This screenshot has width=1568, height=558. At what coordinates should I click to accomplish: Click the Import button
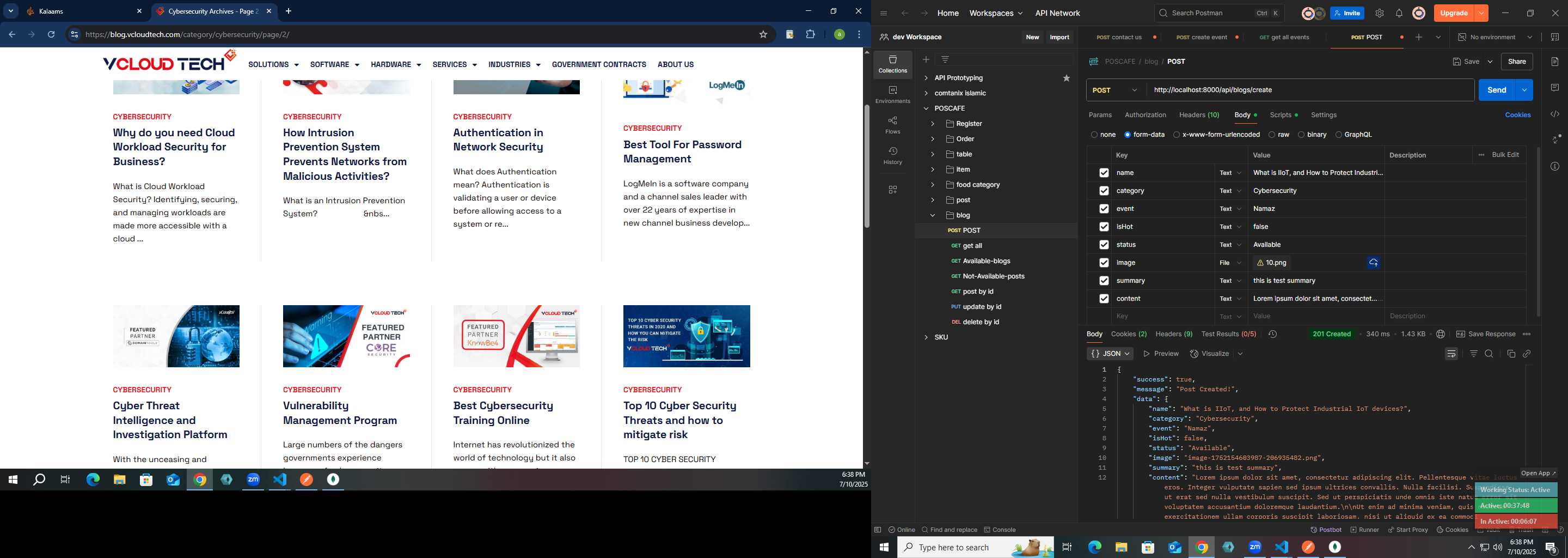tap(1059, 37)
